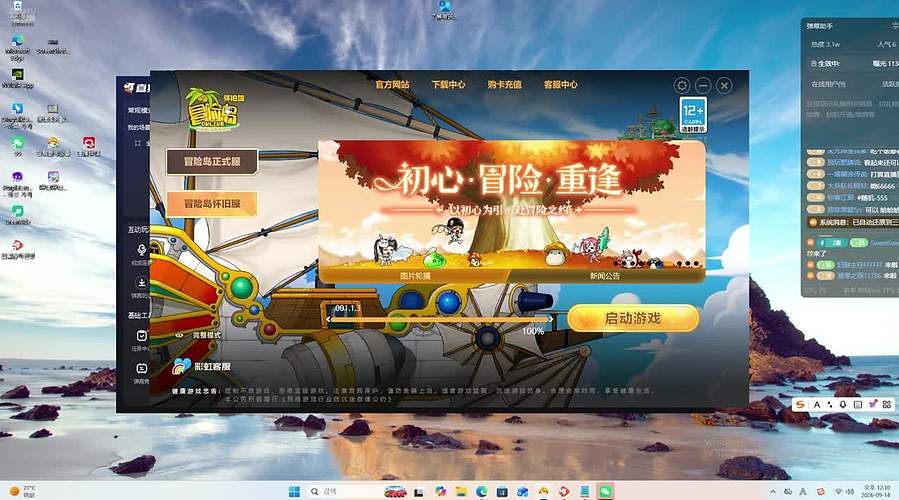Viewport: 899px width, 500px height.
Task: Click the volume speaker tray icon
Action: pyautogui.click(x=849, y=492)
